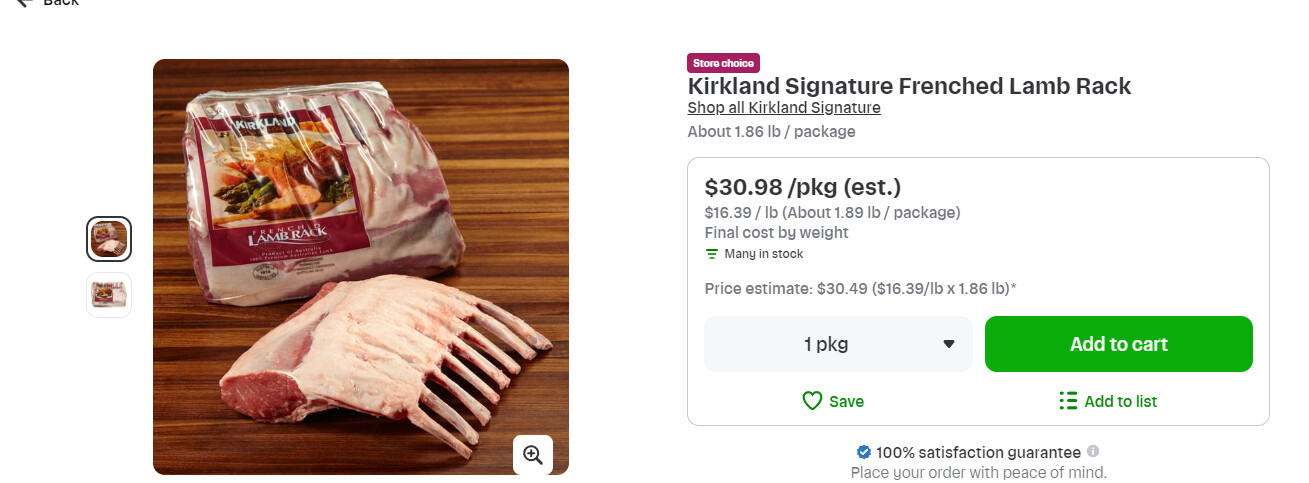Open the 1 pkg quantity dropdown
1309x483 pixels.
point(838,344)
